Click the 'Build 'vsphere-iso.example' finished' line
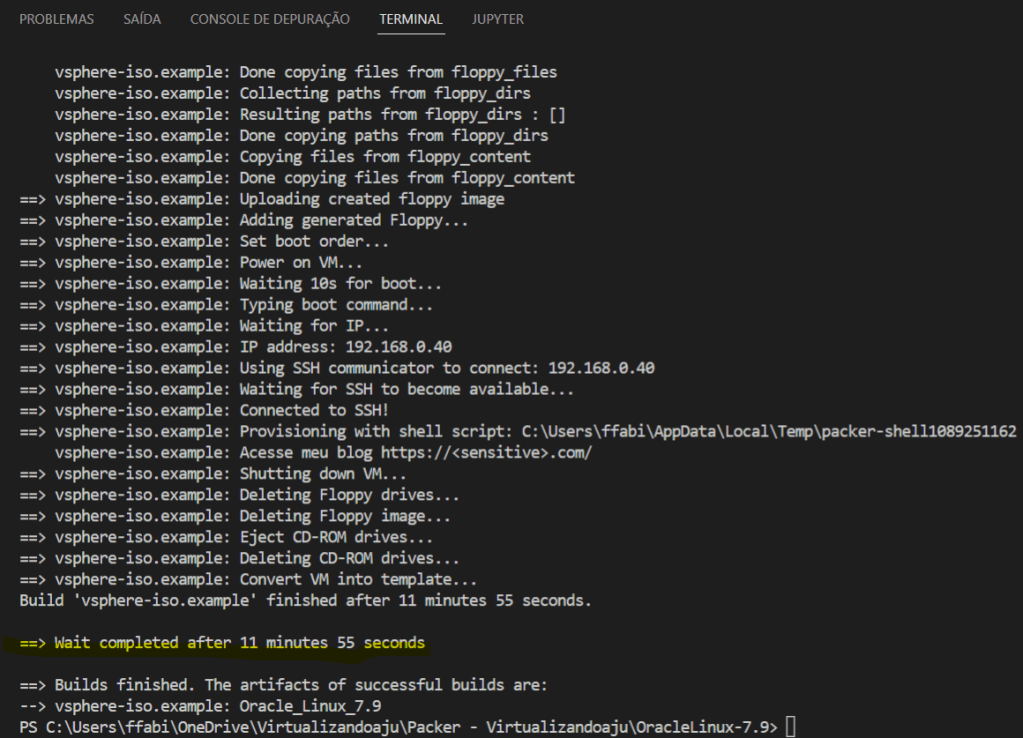The image size is (1023, 738). click(305, 601)
